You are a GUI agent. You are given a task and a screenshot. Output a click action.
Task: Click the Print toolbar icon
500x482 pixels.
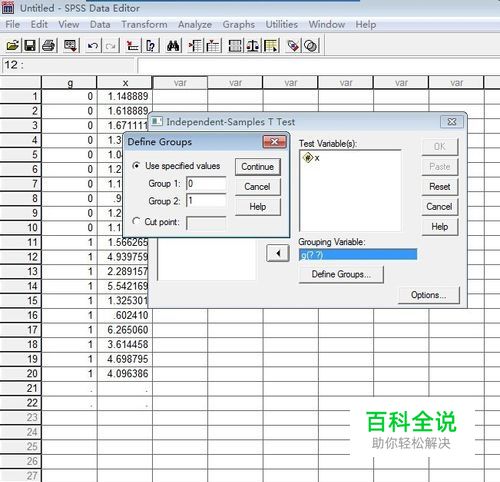(x=49, y=45)
